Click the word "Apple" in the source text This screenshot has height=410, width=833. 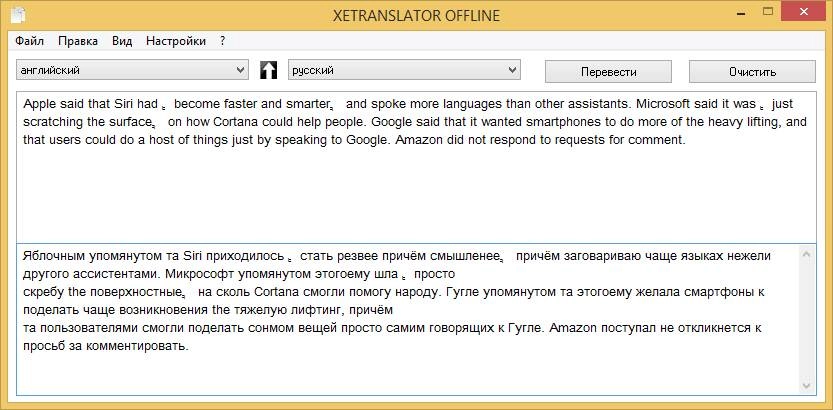coord(38,105)
